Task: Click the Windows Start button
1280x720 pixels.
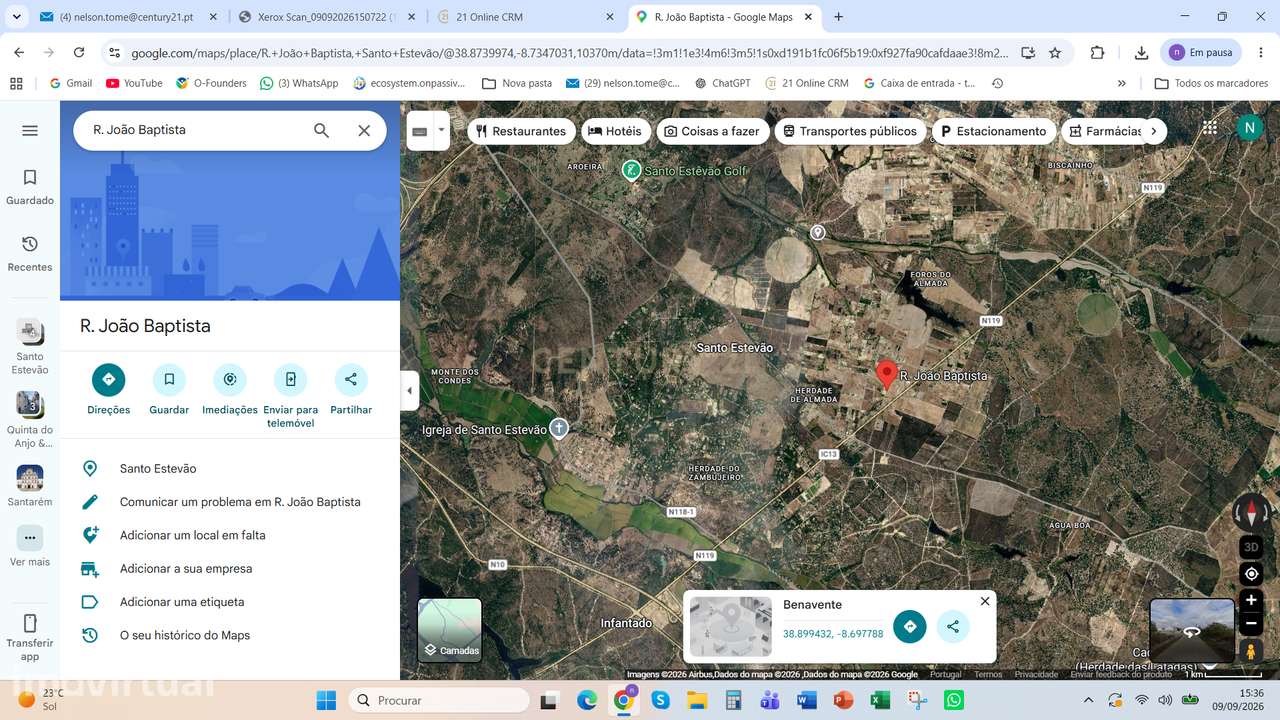Action: [x=326, y=700]
